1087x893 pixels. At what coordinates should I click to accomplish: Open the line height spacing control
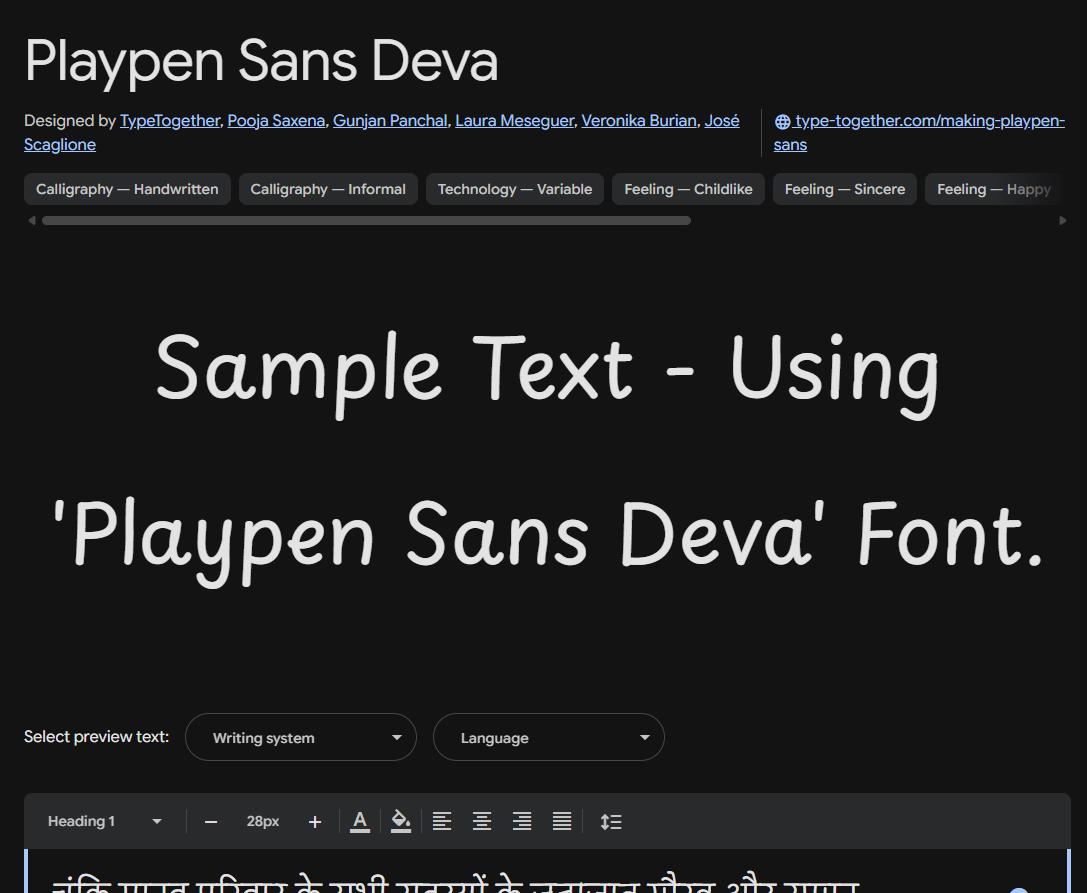point(611,822)
